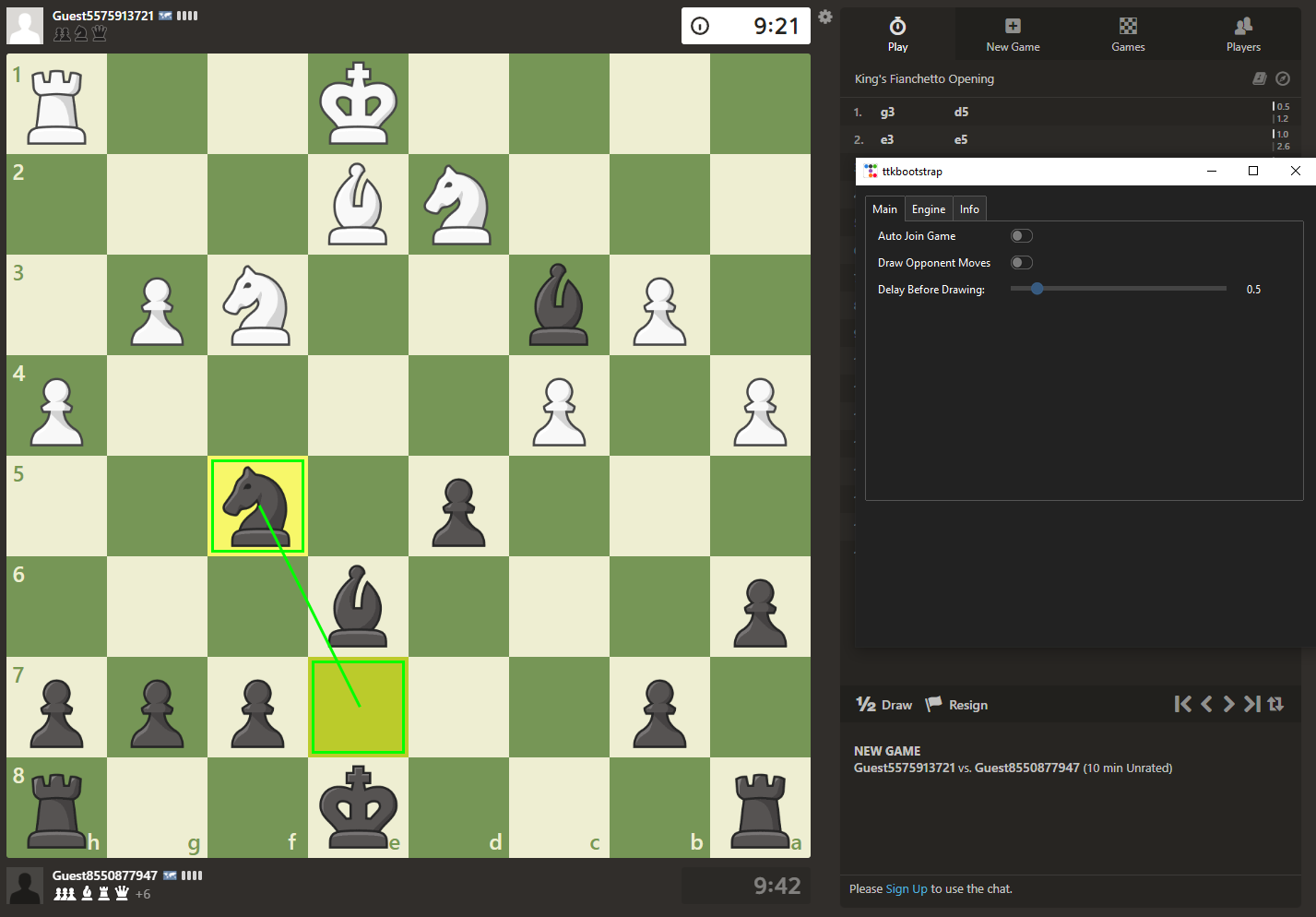Open board settings gear icon
The width and height of the screenshot is (1316, 917).
[x=825, y=18]
